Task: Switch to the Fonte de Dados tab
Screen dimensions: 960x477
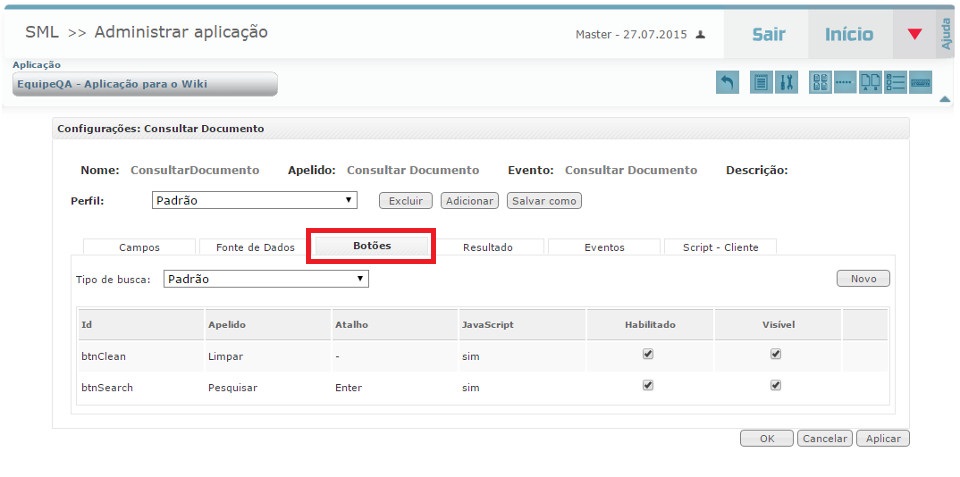Action: click(x=255, y=247)
